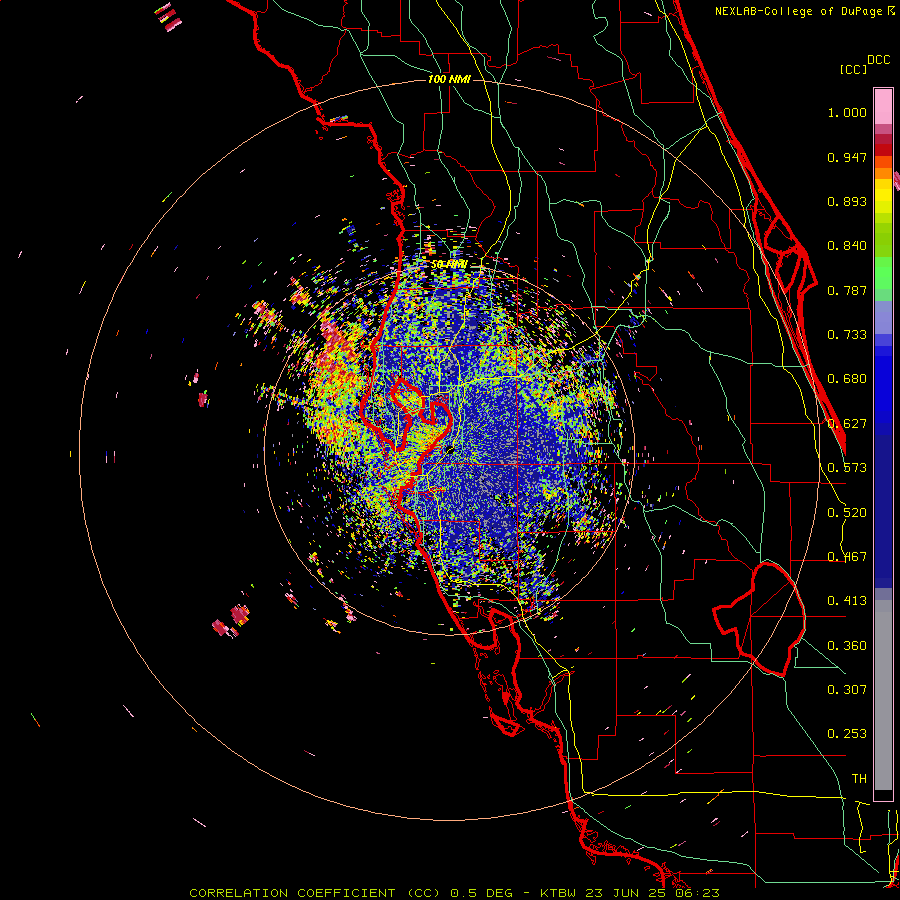Pick the dark red swatch on color bar
Screen dimensions: 900x900
[883, 150]
